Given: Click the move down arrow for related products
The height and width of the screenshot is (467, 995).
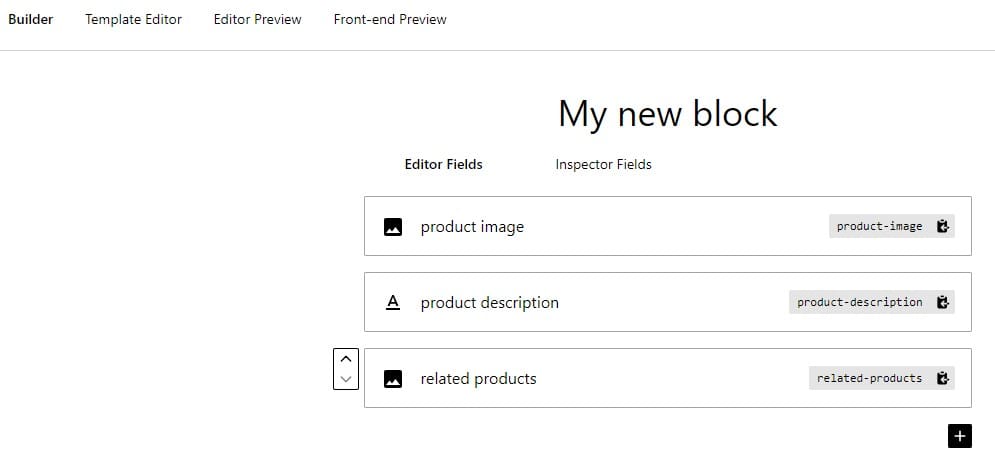Looking at the screenshot, I should [x=346, y=379].
